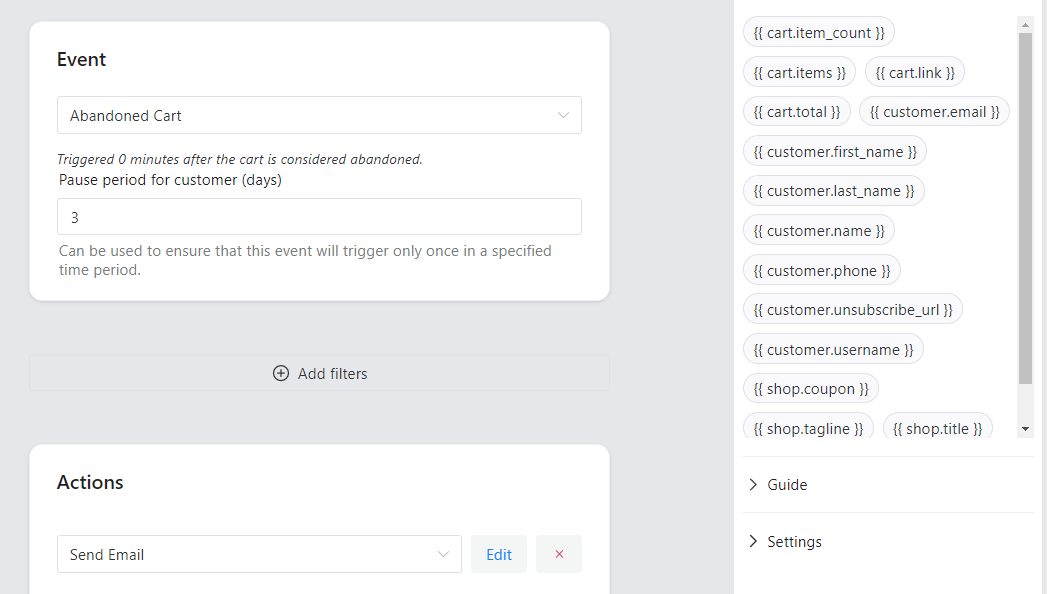Select the customer.phone variable tag

pos(822,270)
